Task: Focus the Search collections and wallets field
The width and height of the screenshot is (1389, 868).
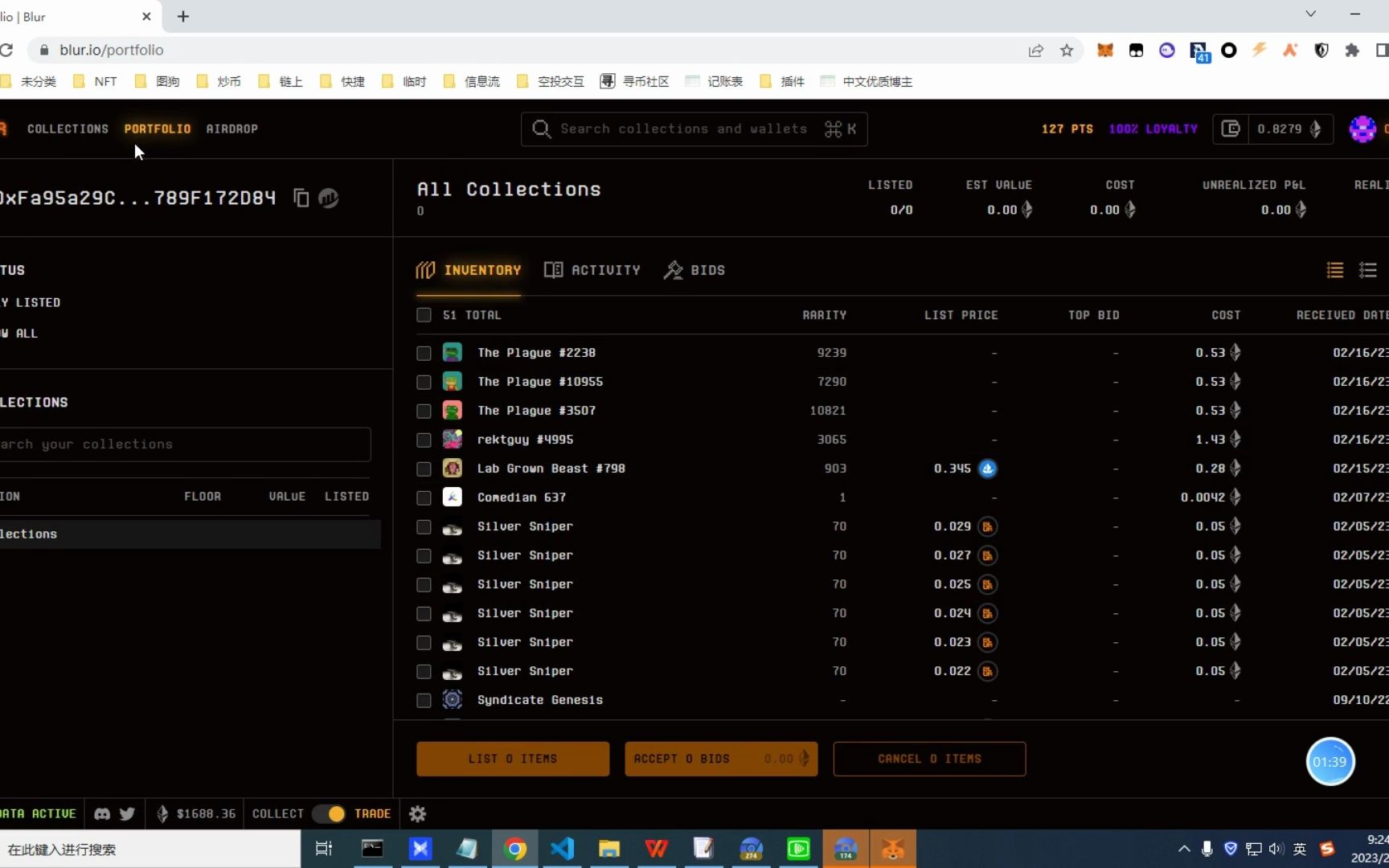Action: (x=694, y=129)
